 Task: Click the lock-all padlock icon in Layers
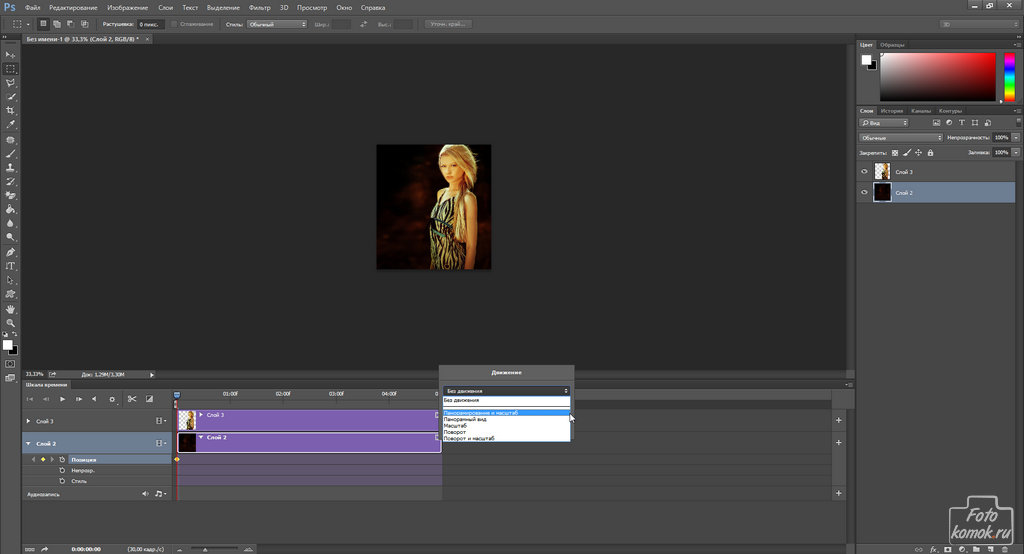[931, 153]
